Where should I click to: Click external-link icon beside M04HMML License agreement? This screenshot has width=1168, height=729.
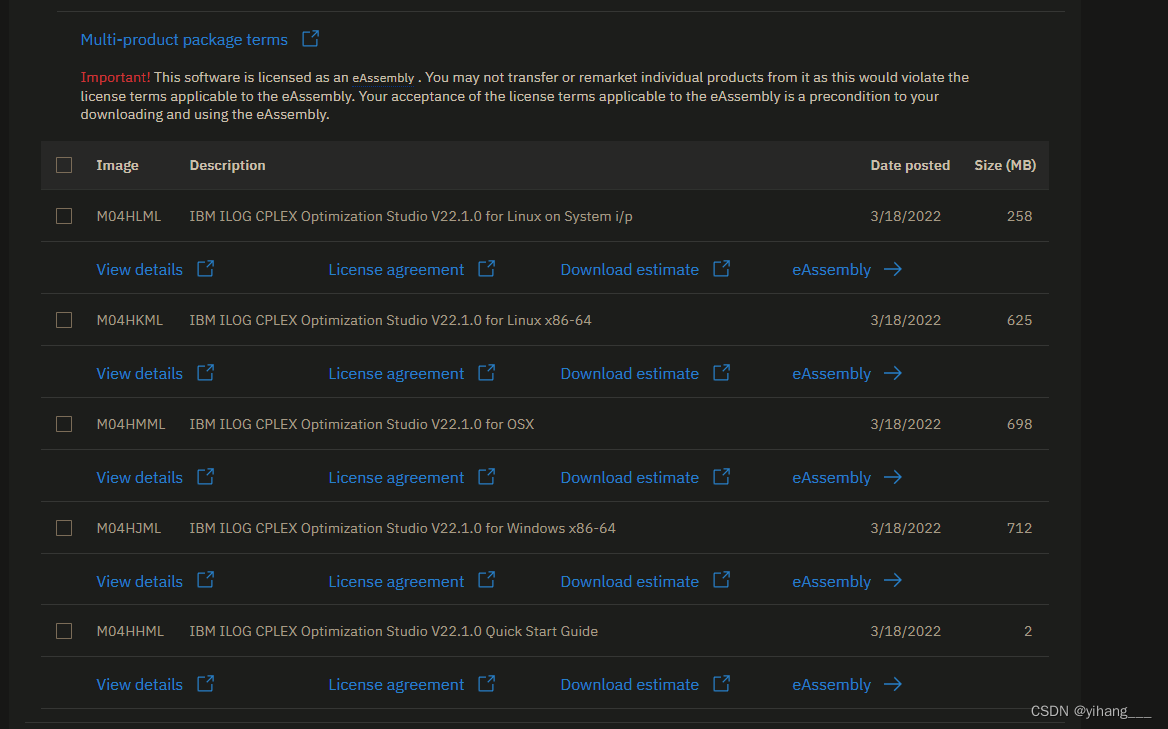[486, 477]
